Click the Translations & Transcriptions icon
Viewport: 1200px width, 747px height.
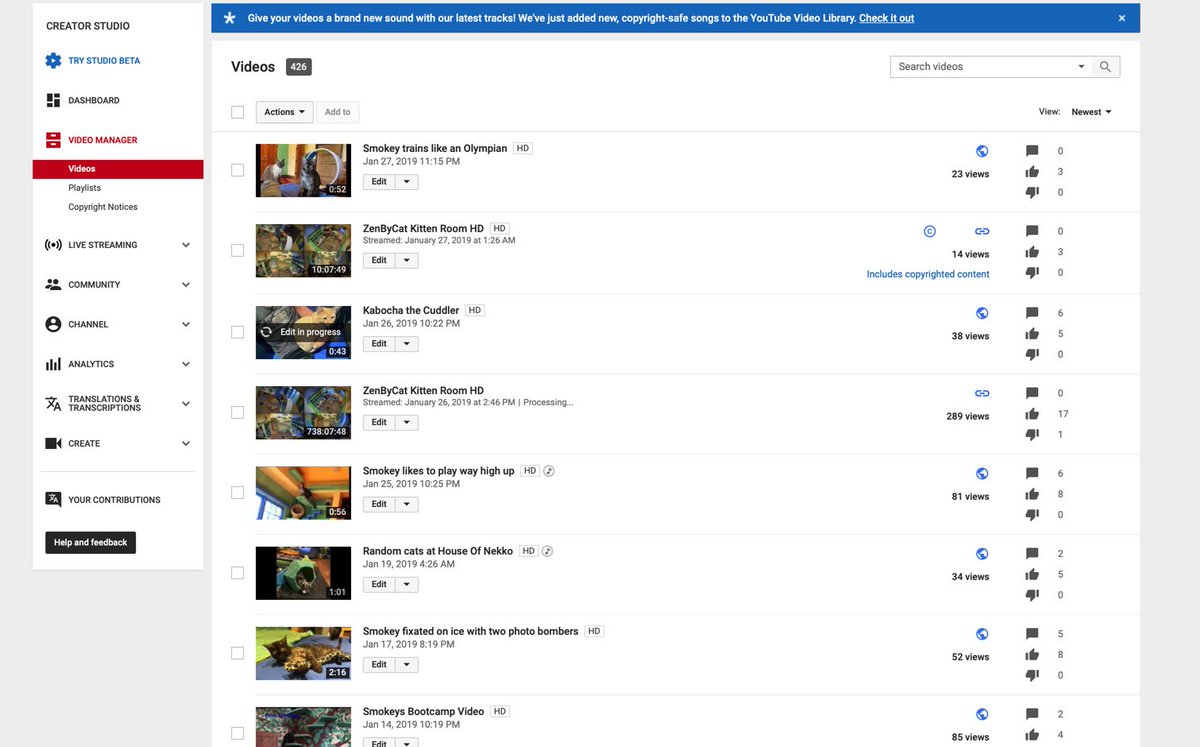(x=53, y=404)
